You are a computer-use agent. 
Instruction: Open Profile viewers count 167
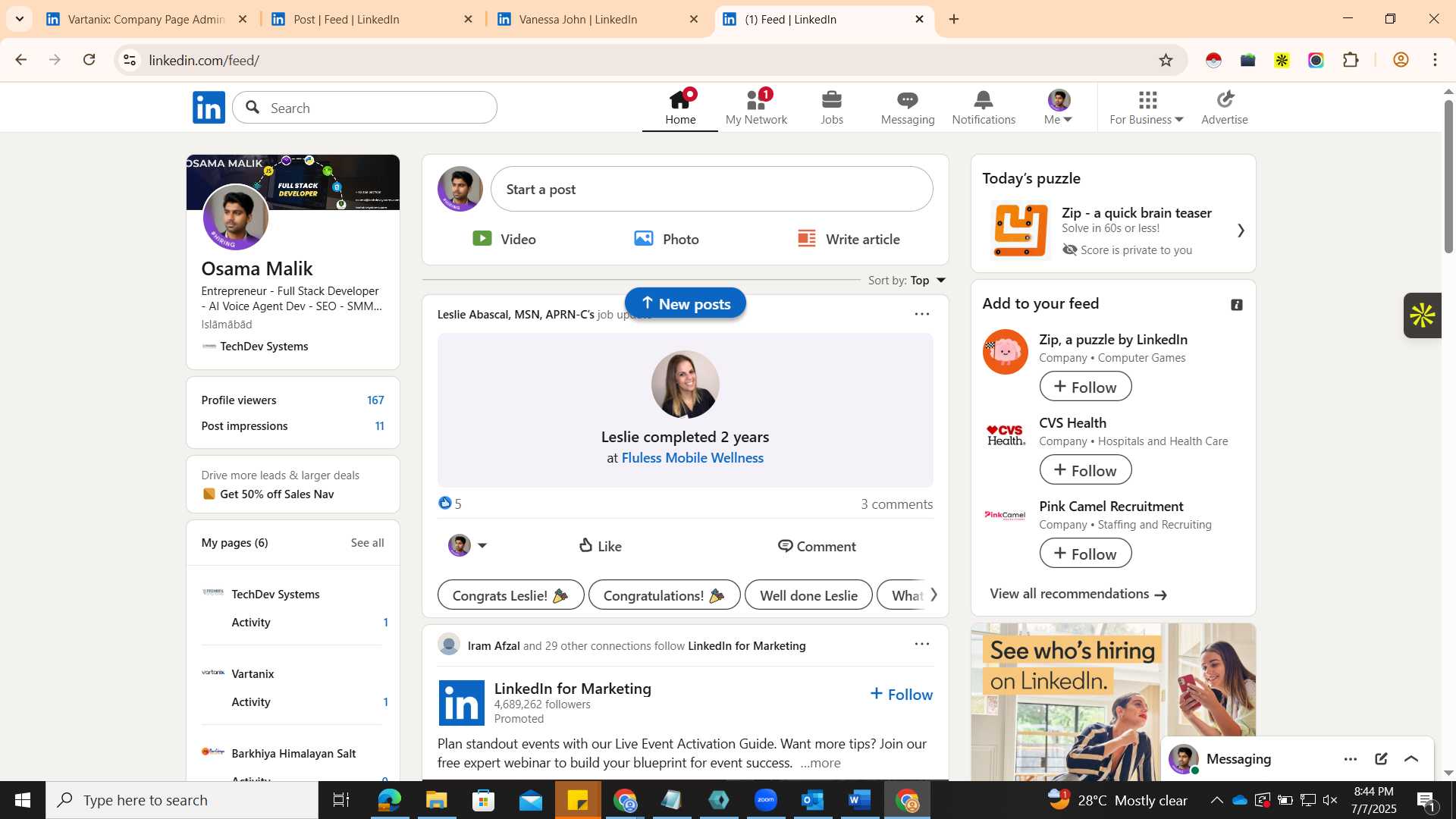(375, 400)
